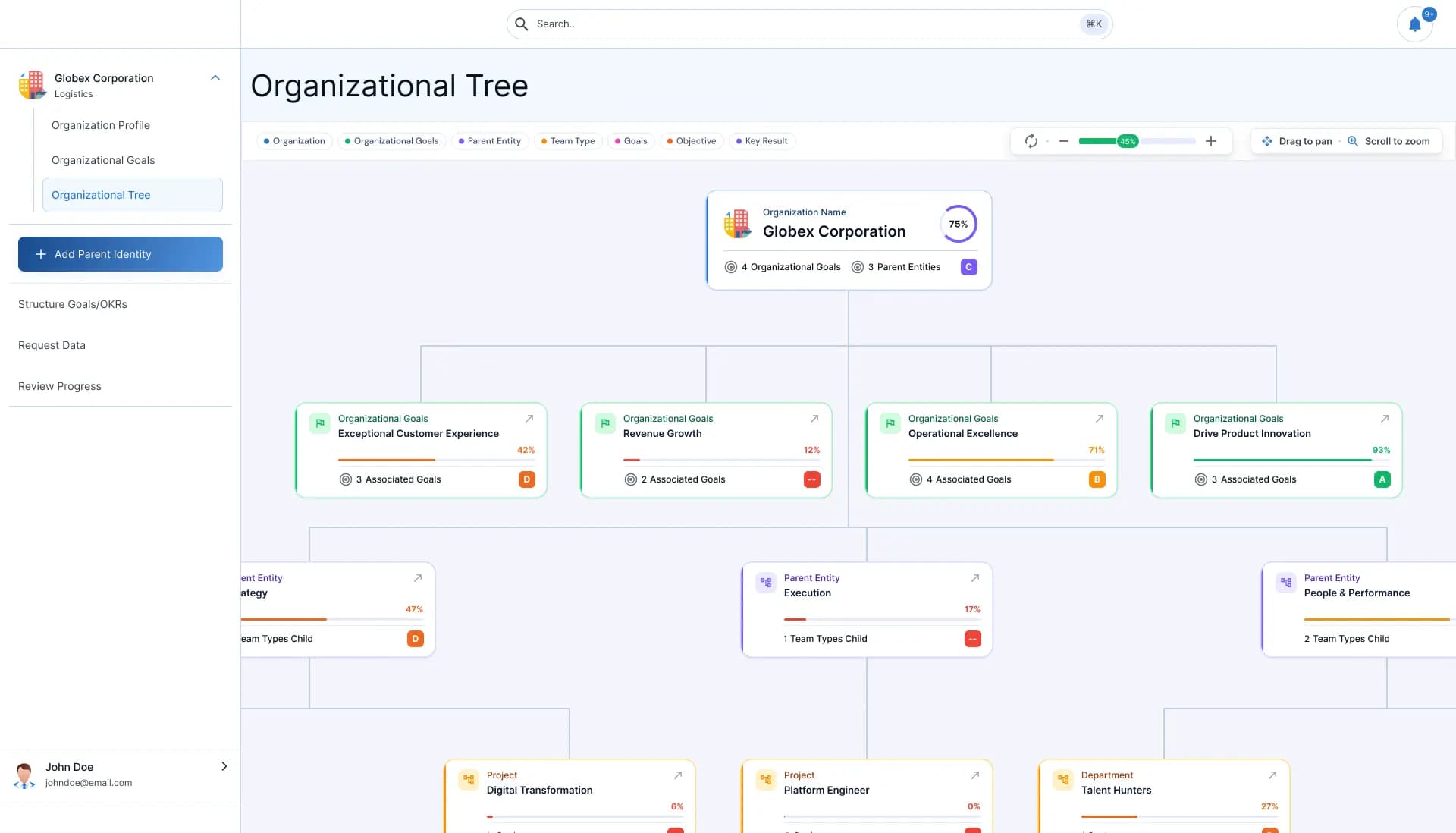Open Operational Excellence card arrow icon
The width and height of the screenshot is (1456, 833).
click(x=1100, y=419)
